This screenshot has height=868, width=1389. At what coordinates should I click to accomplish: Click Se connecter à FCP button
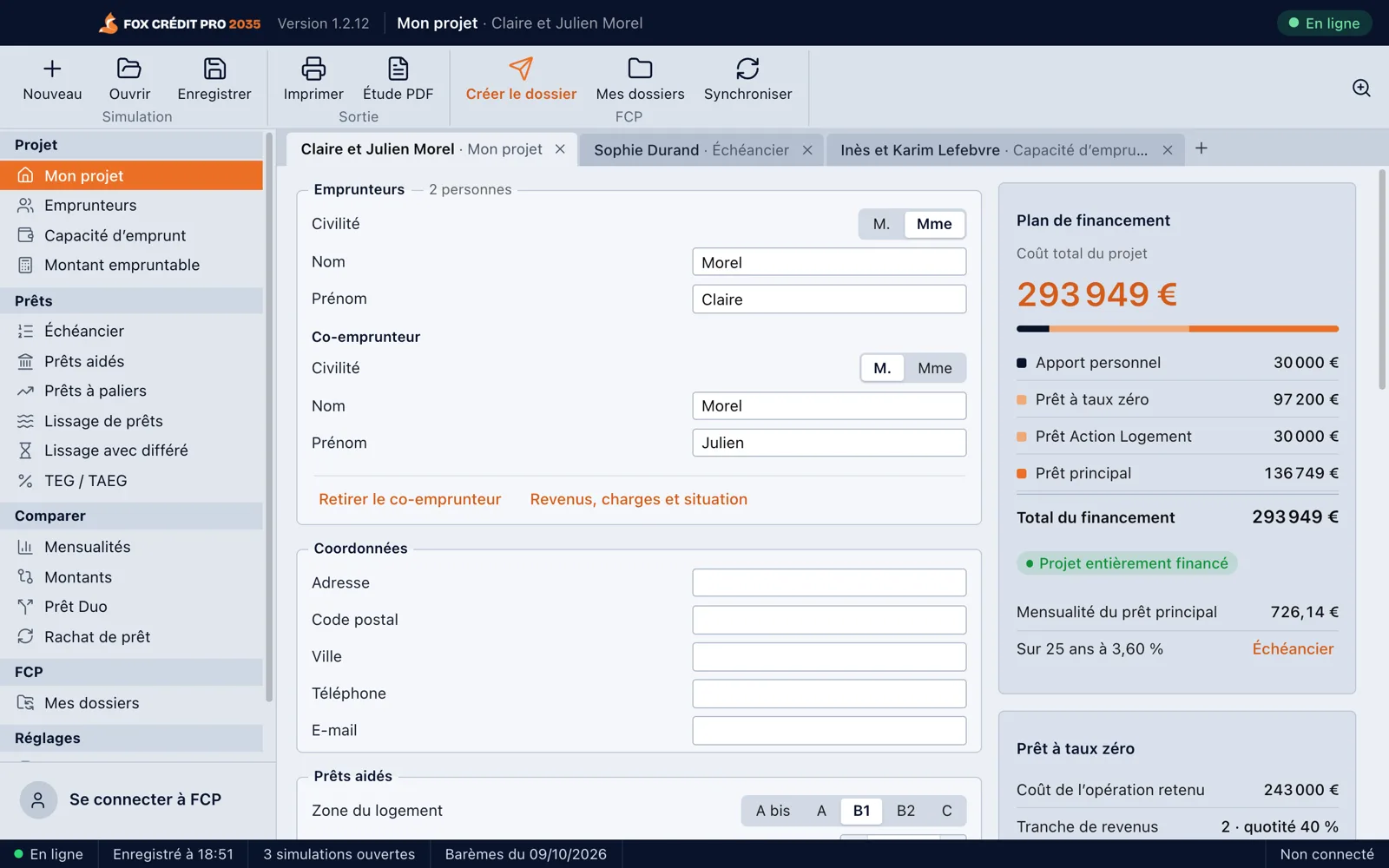click(138, 799)
